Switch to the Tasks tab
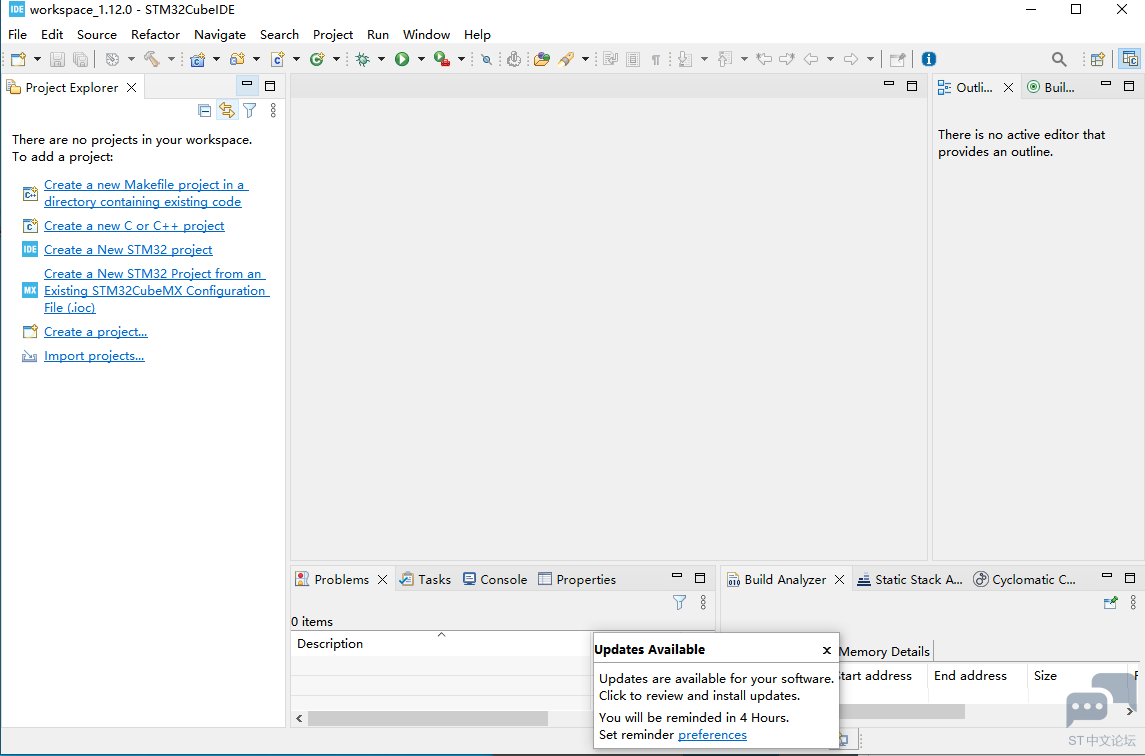The width and height of the screenshot is (1145, 756). [x=426, y=579]
